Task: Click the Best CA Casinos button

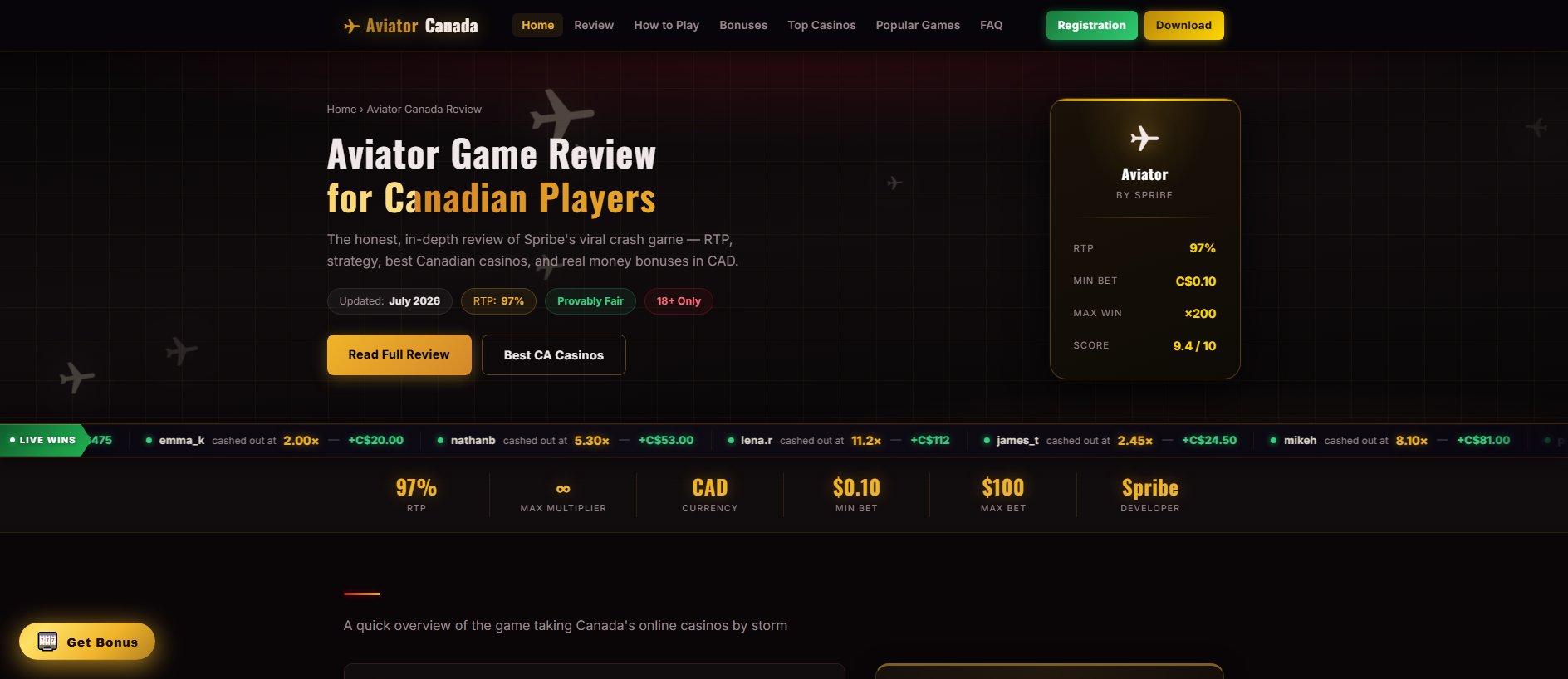Action: [554, 354]
